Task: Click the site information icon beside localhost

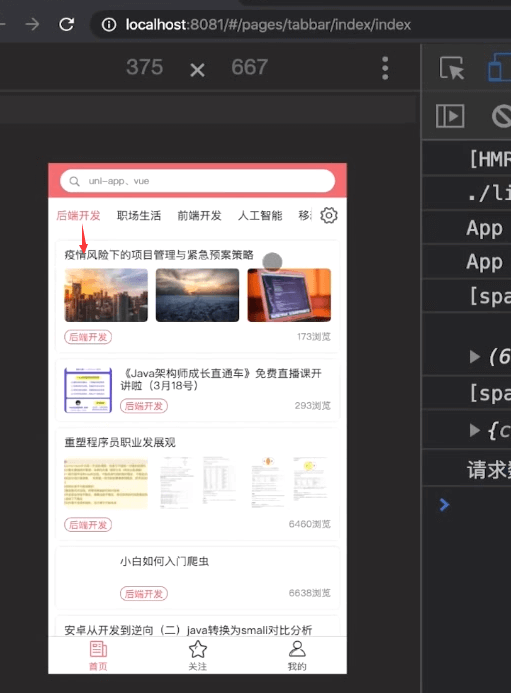Action: (x=109, y=25)
